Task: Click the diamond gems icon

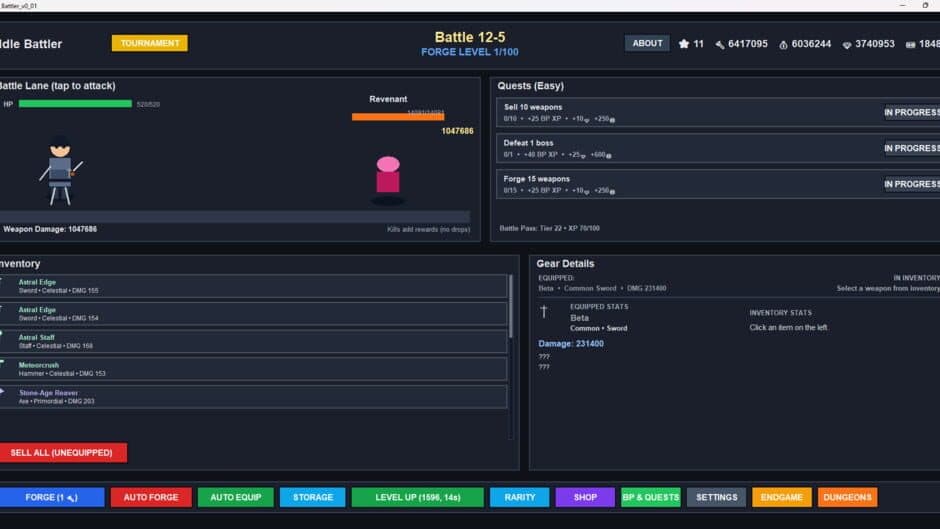Action: (847, 44)
